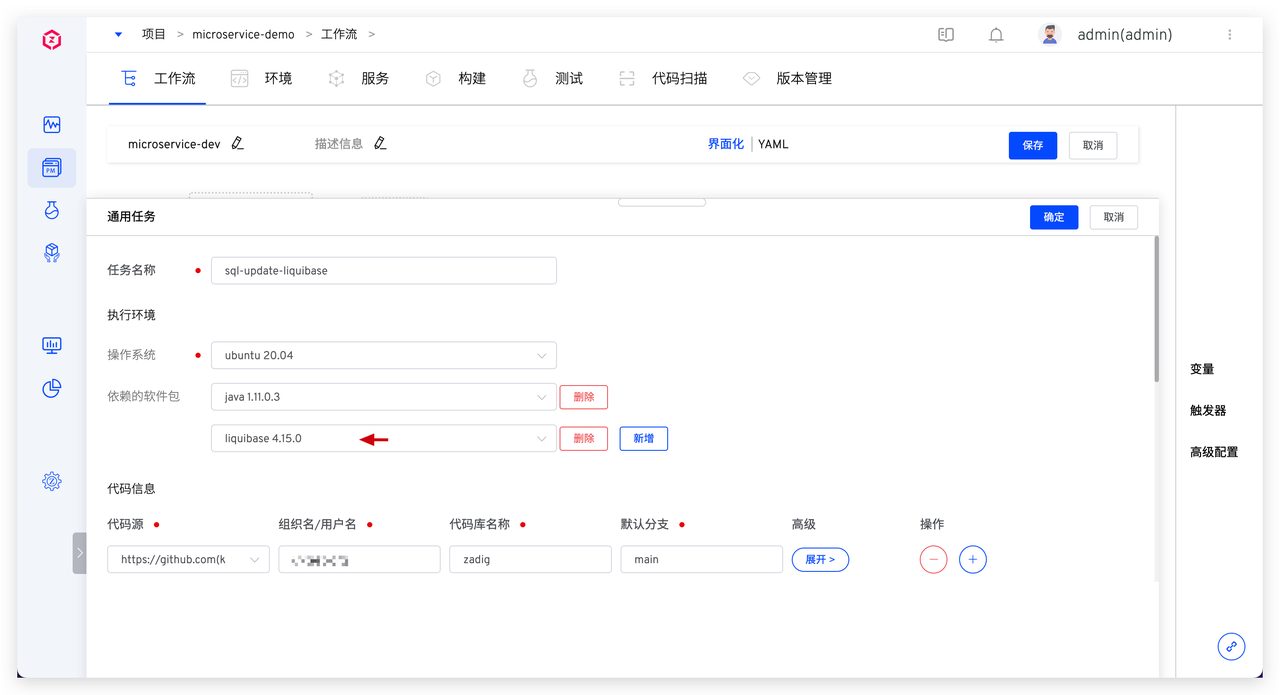Open the 变量 side panel
The height and width of the screenshot is (695, 1280).
pos(1202,369)
